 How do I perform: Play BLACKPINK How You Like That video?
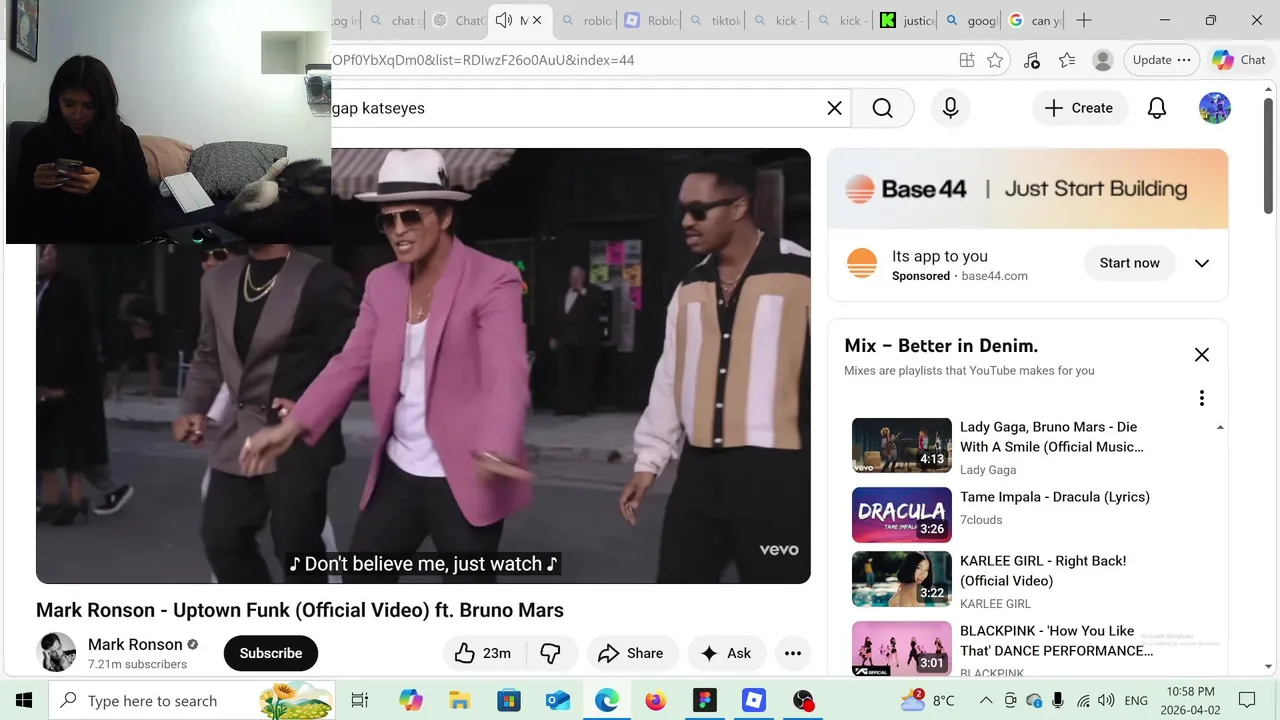[x=902, y=648]
